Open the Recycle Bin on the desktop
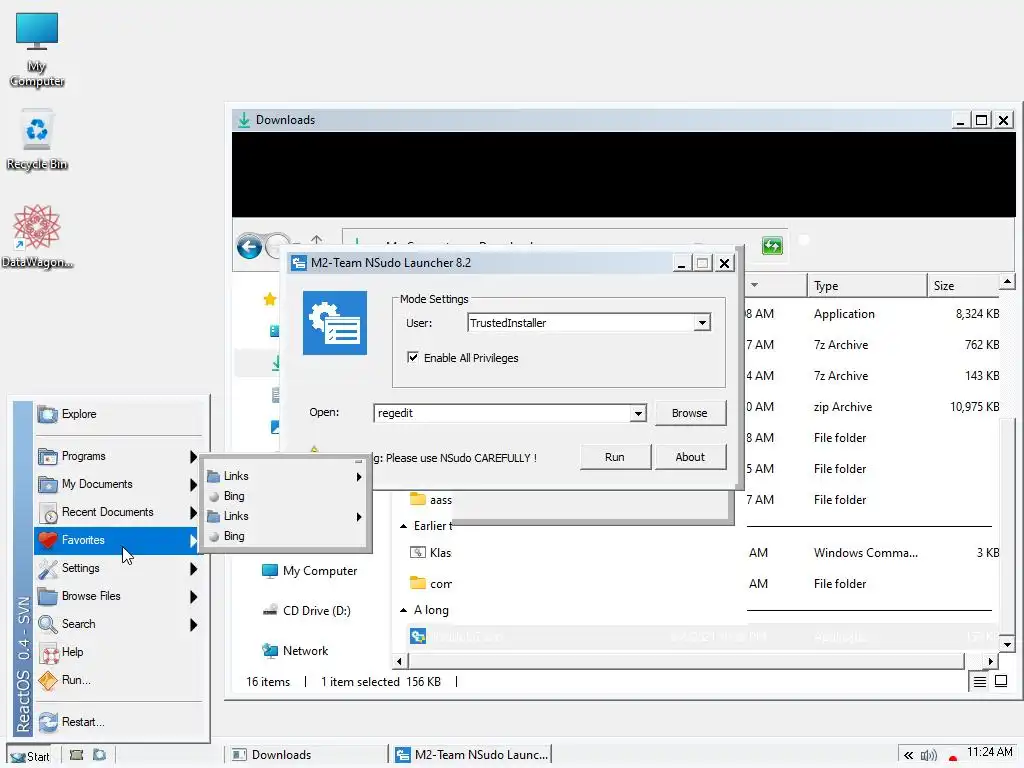 tap(37, 140)
